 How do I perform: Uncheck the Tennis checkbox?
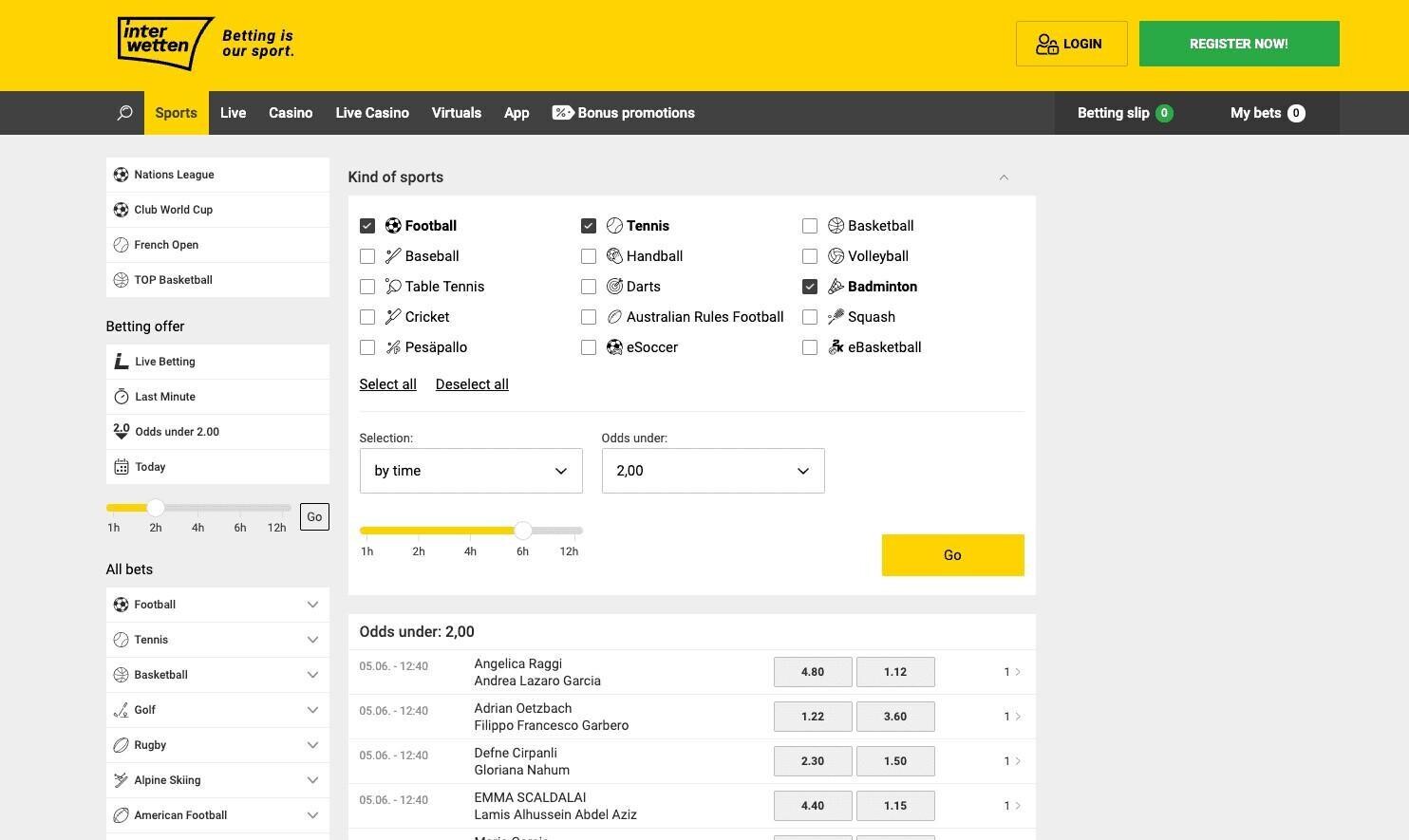[x=589, y=226]
